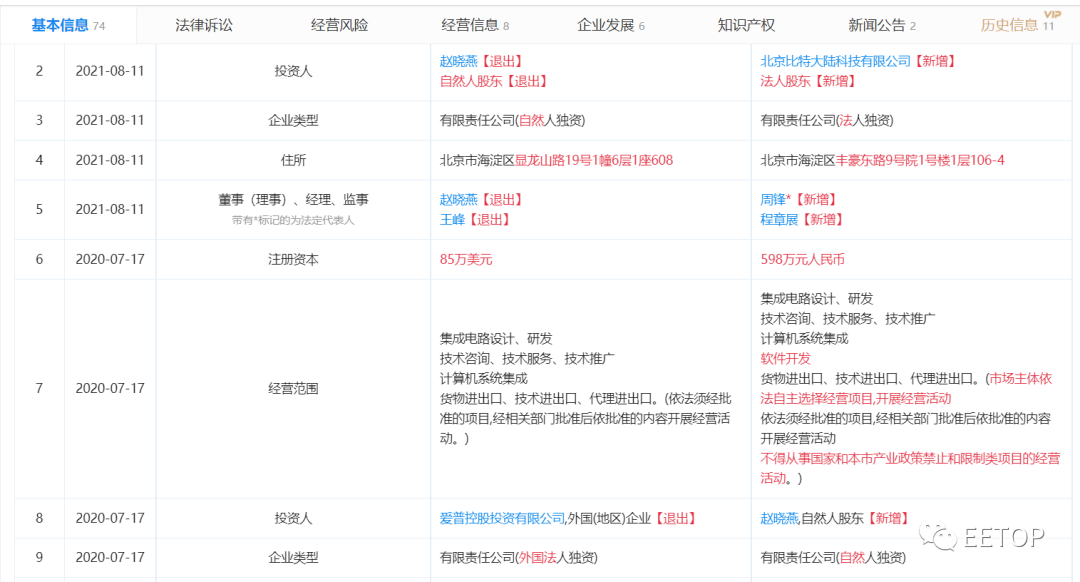Select 有限责任公司(法人独资) cell
This screenshot has height=582, width=1080.
pos(827,121)
